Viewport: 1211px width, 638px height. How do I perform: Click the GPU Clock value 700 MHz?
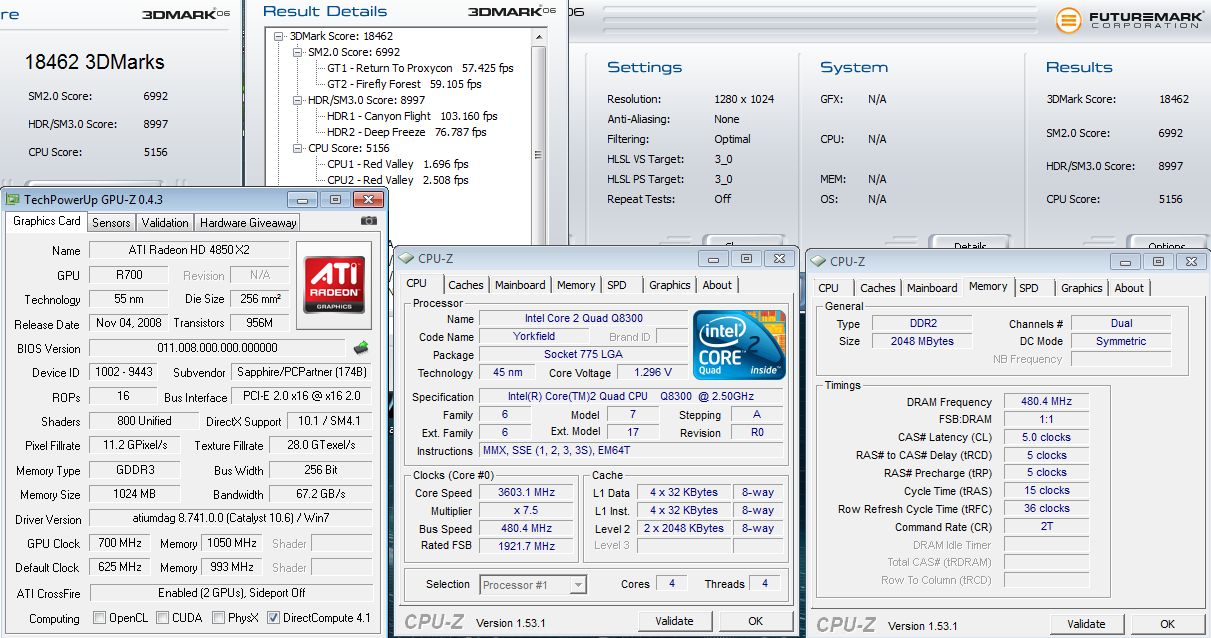[x=122, y=543]
